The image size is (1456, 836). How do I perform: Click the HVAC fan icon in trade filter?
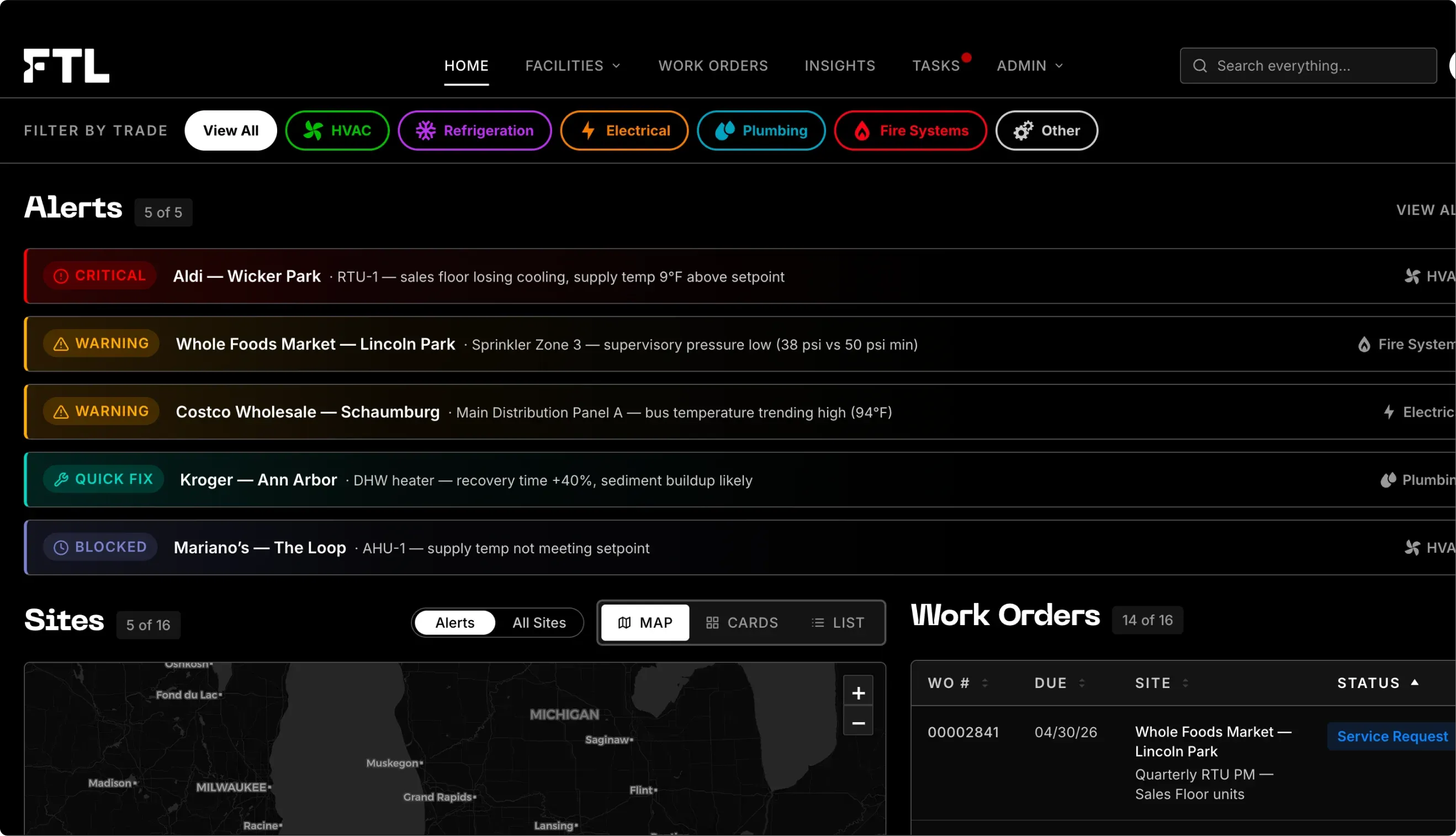pos(313,130)
